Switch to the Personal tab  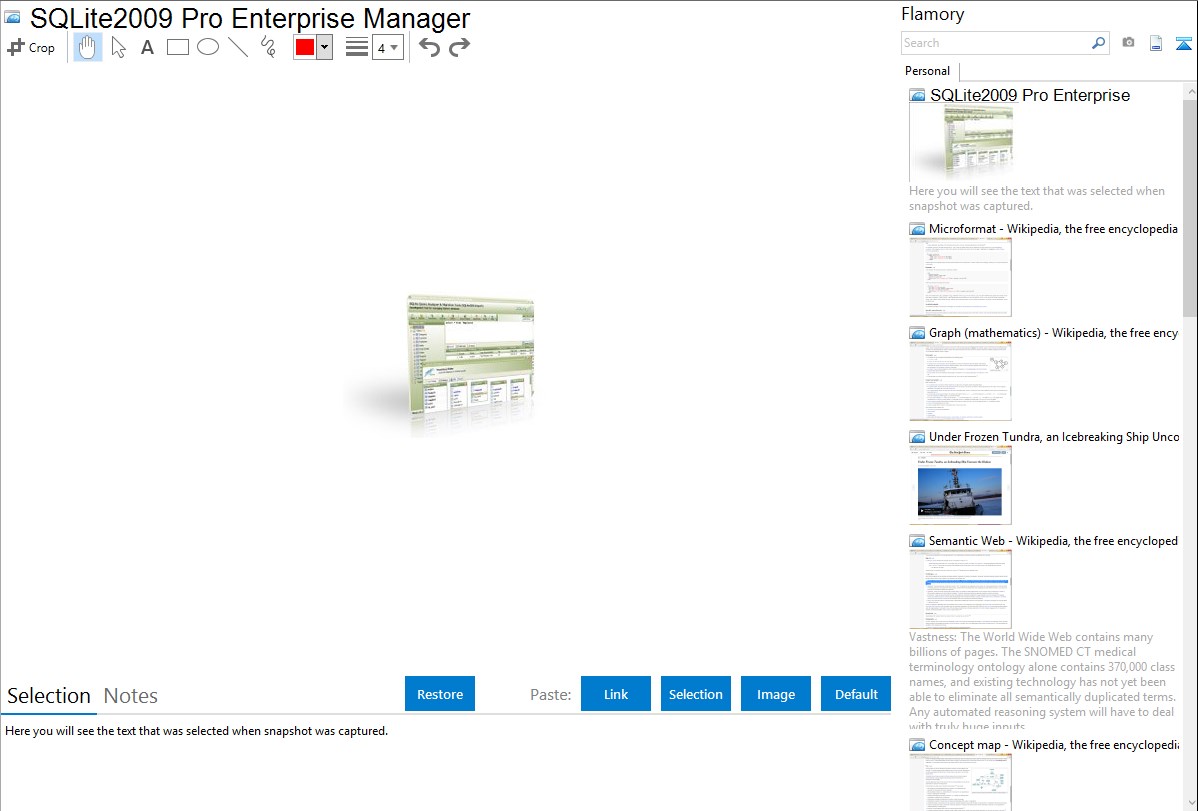pyautogui.click(x=928, y=70)
